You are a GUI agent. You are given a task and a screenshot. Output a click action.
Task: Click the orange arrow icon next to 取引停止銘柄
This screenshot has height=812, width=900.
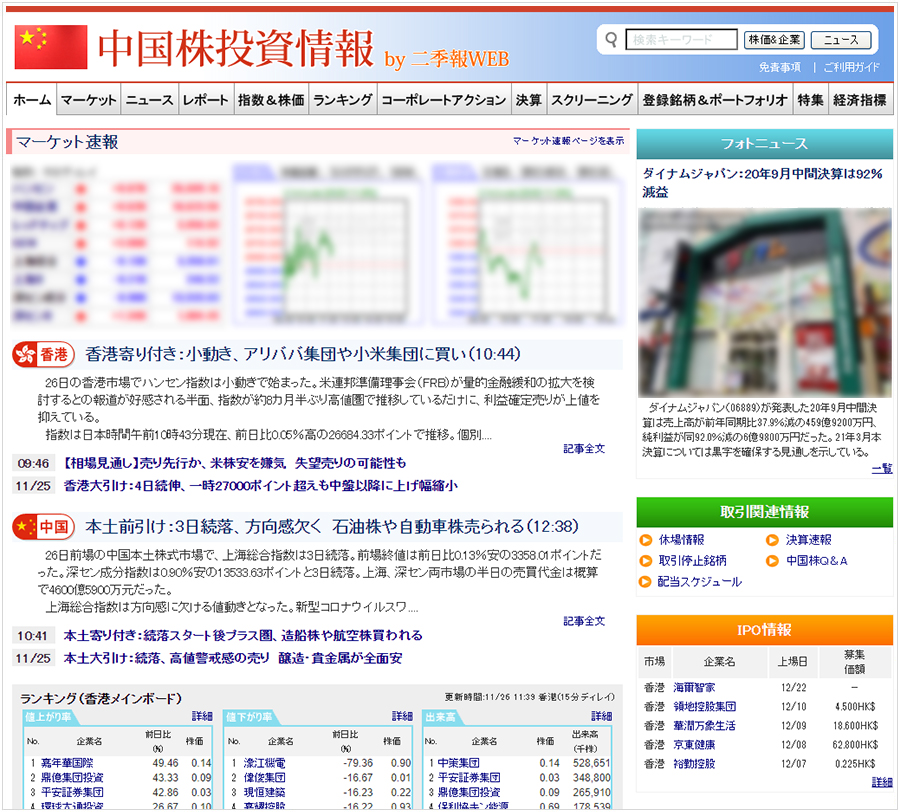point(646,561)
